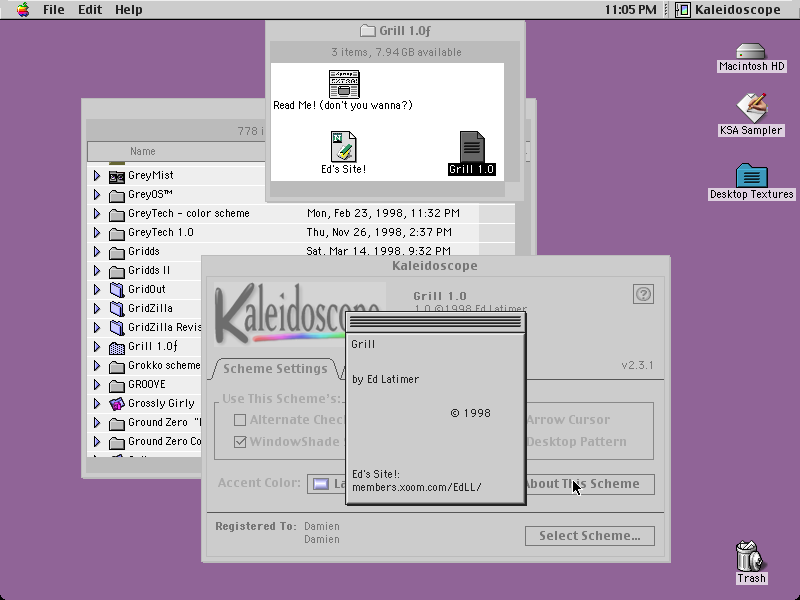Click the GridZilla folder icon
The height and width of the screenshot is (600, 800).
pyautogui.click(x=117, y=309)
